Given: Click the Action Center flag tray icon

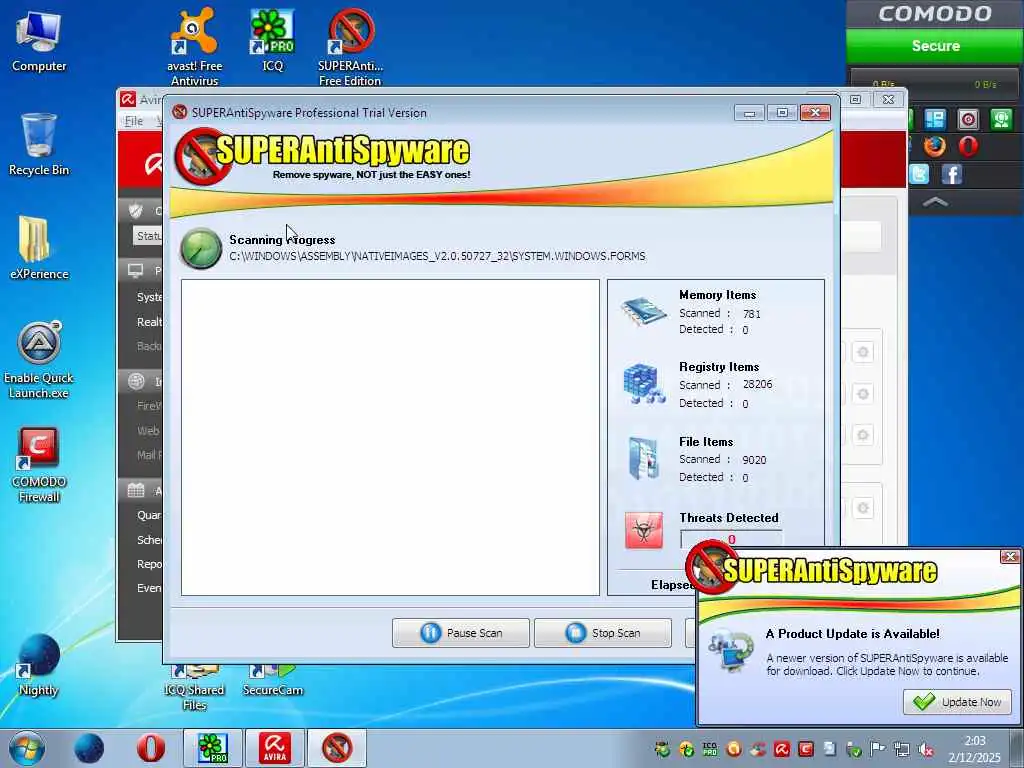Looking at the screenshot, I should [878, 749].
